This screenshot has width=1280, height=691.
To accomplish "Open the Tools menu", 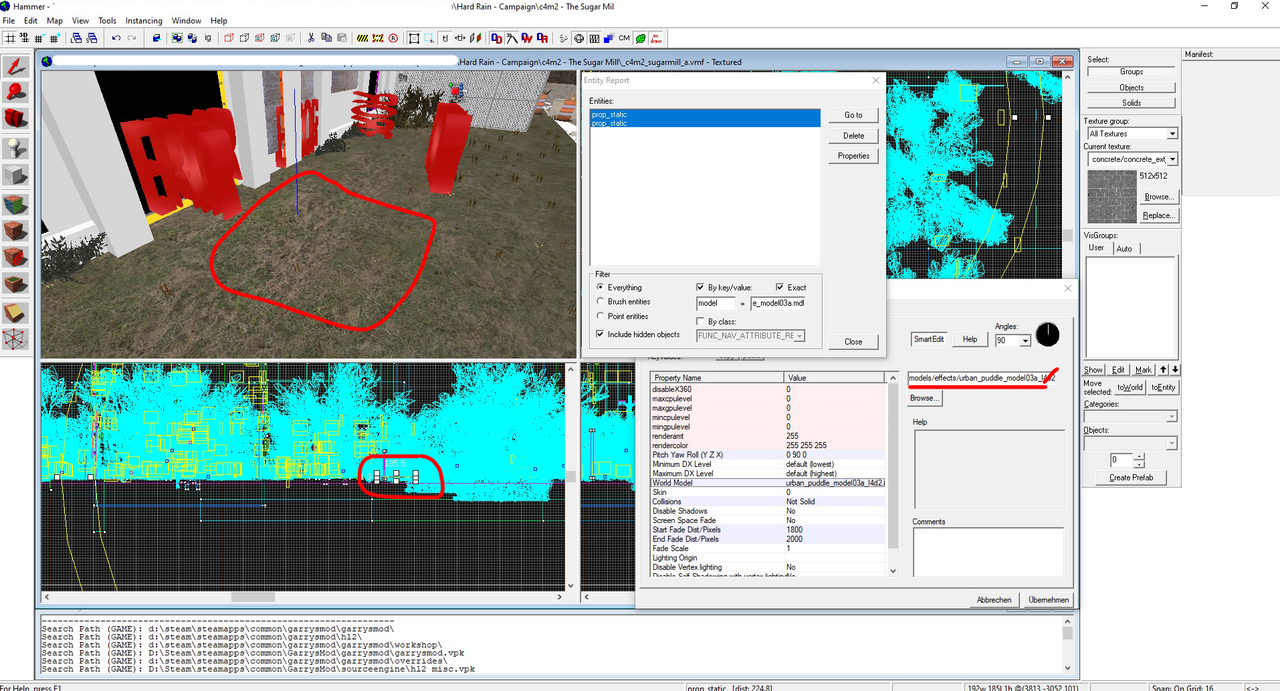I will [107, 20].
